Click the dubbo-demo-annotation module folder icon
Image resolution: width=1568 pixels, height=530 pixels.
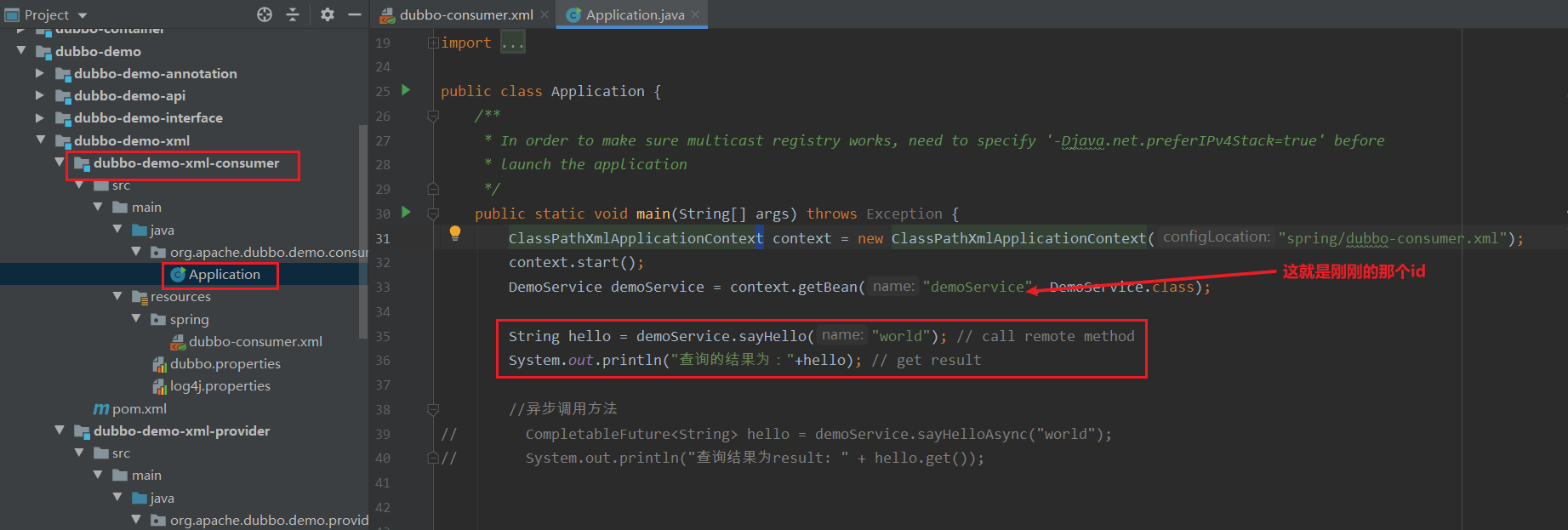coord(63,74)
